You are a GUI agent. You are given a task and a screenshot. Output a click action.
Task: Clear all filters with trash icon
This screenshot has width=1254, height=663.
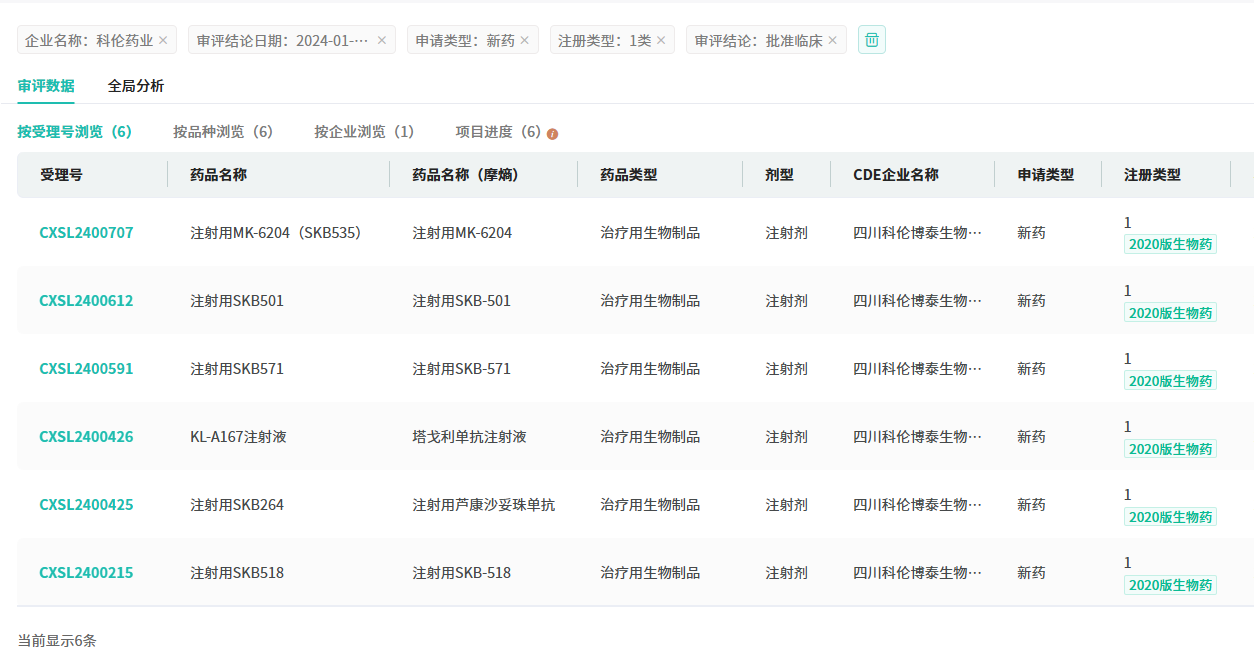point(872,40)
